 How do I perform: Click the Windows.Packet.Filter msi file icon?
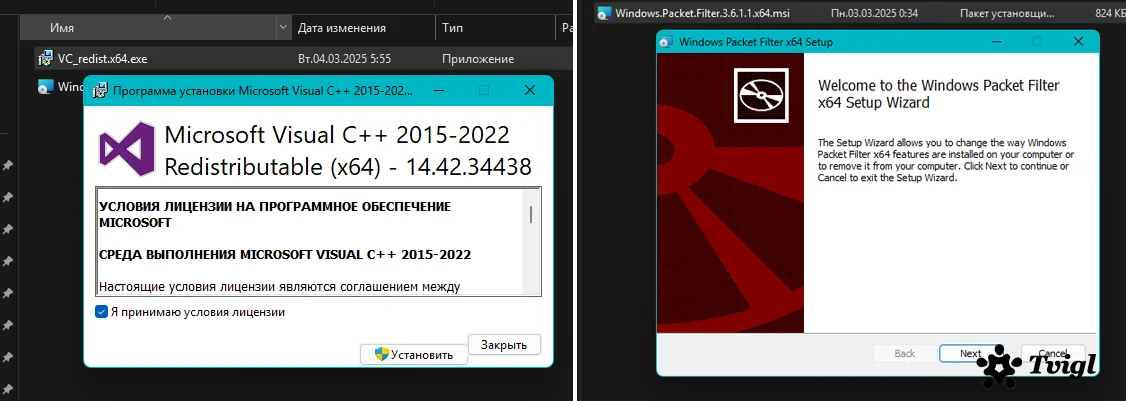603,14
